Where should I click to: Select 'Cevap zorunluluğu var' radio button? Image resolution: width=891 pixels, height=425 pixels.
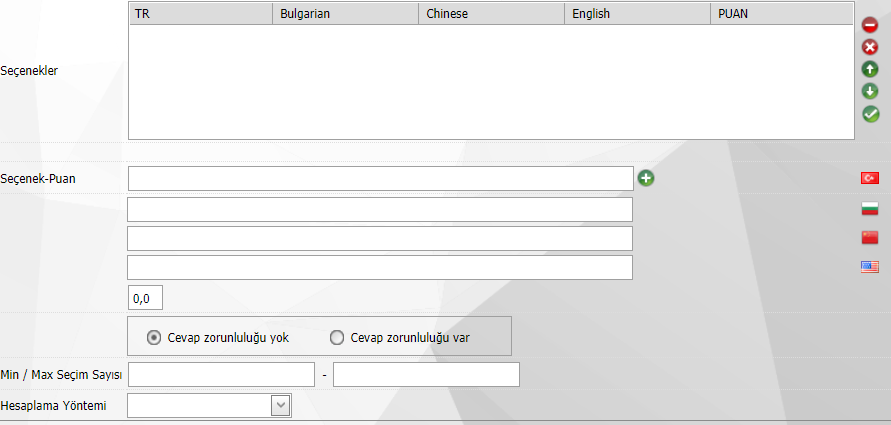(337, 338)
